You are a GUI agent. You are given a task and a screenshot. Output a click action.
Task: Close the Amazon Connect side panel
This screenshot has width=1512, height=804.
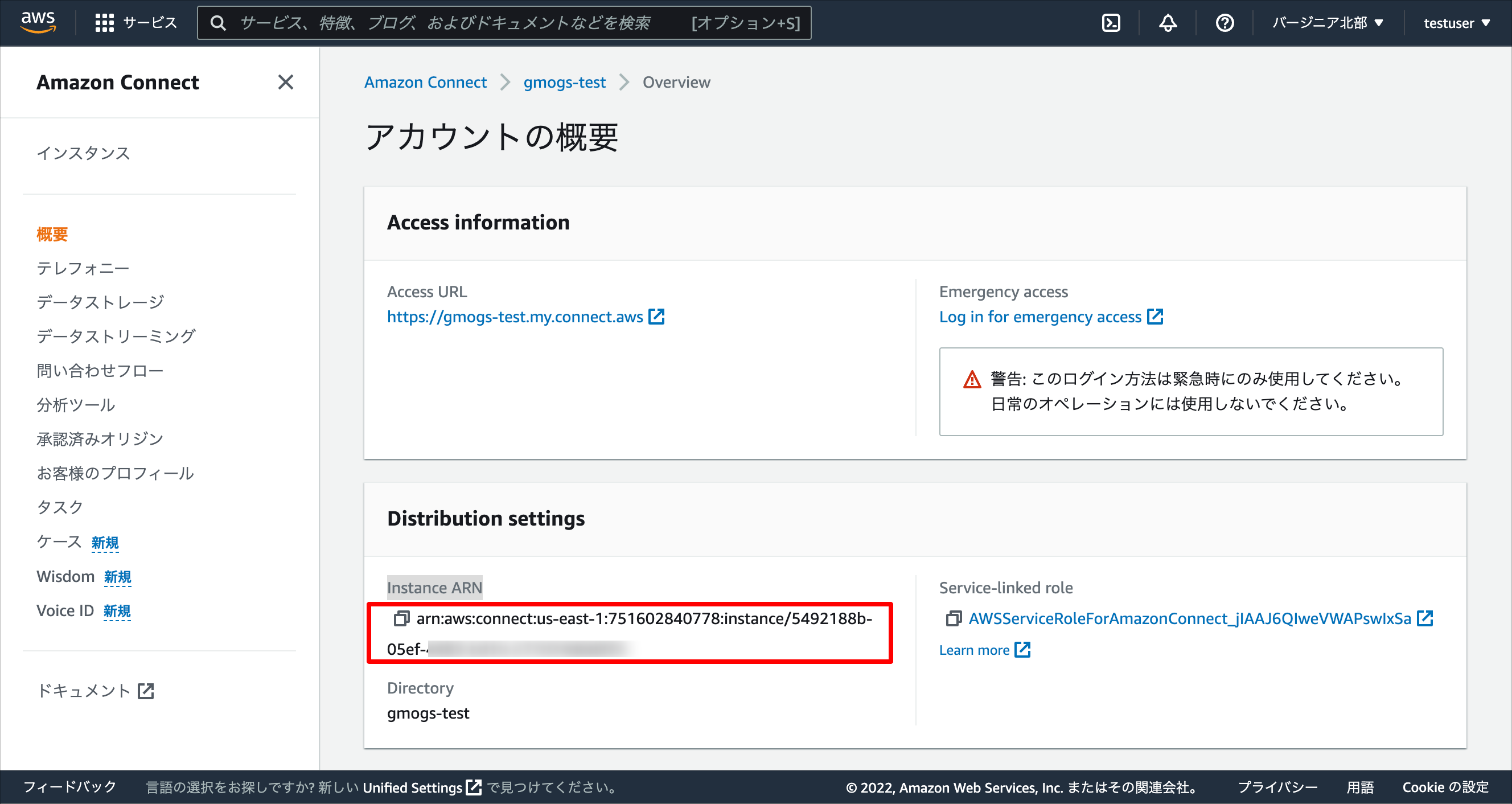285,82
